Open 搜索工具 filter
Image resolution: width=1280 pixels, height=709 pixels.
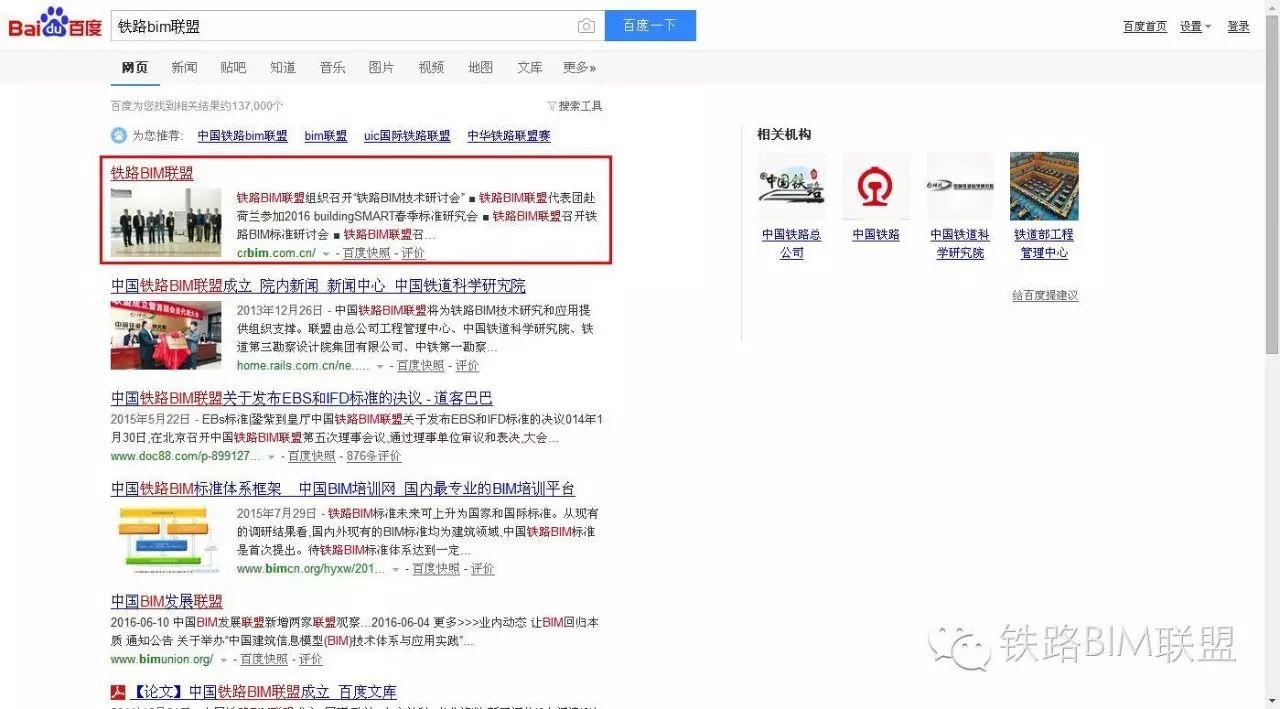(575, 106)
